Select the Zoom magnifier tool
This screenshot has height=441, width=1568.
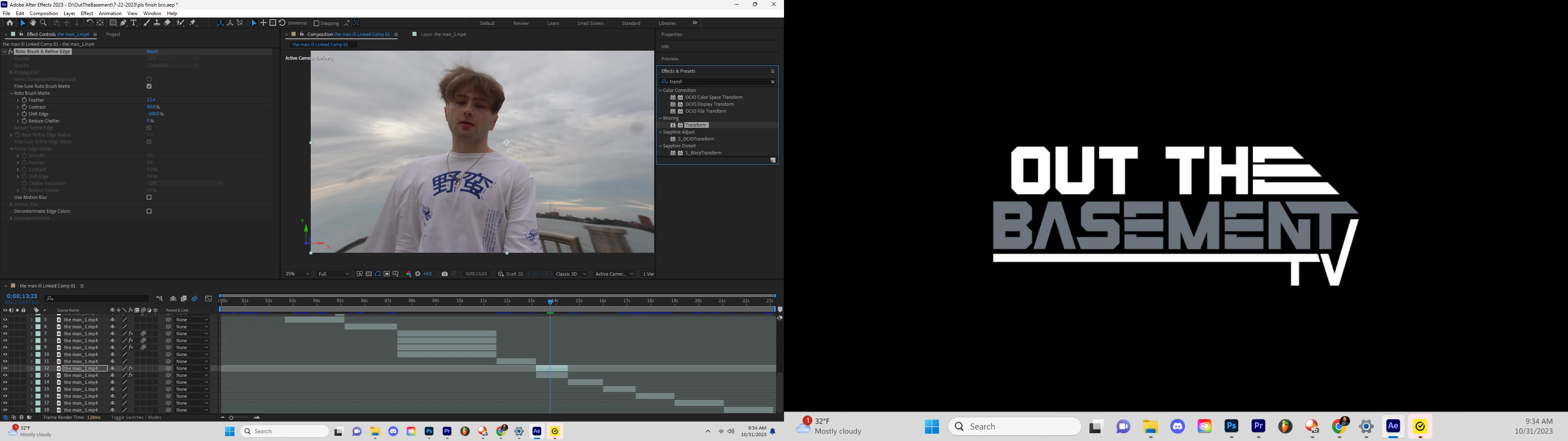[43, 22]
